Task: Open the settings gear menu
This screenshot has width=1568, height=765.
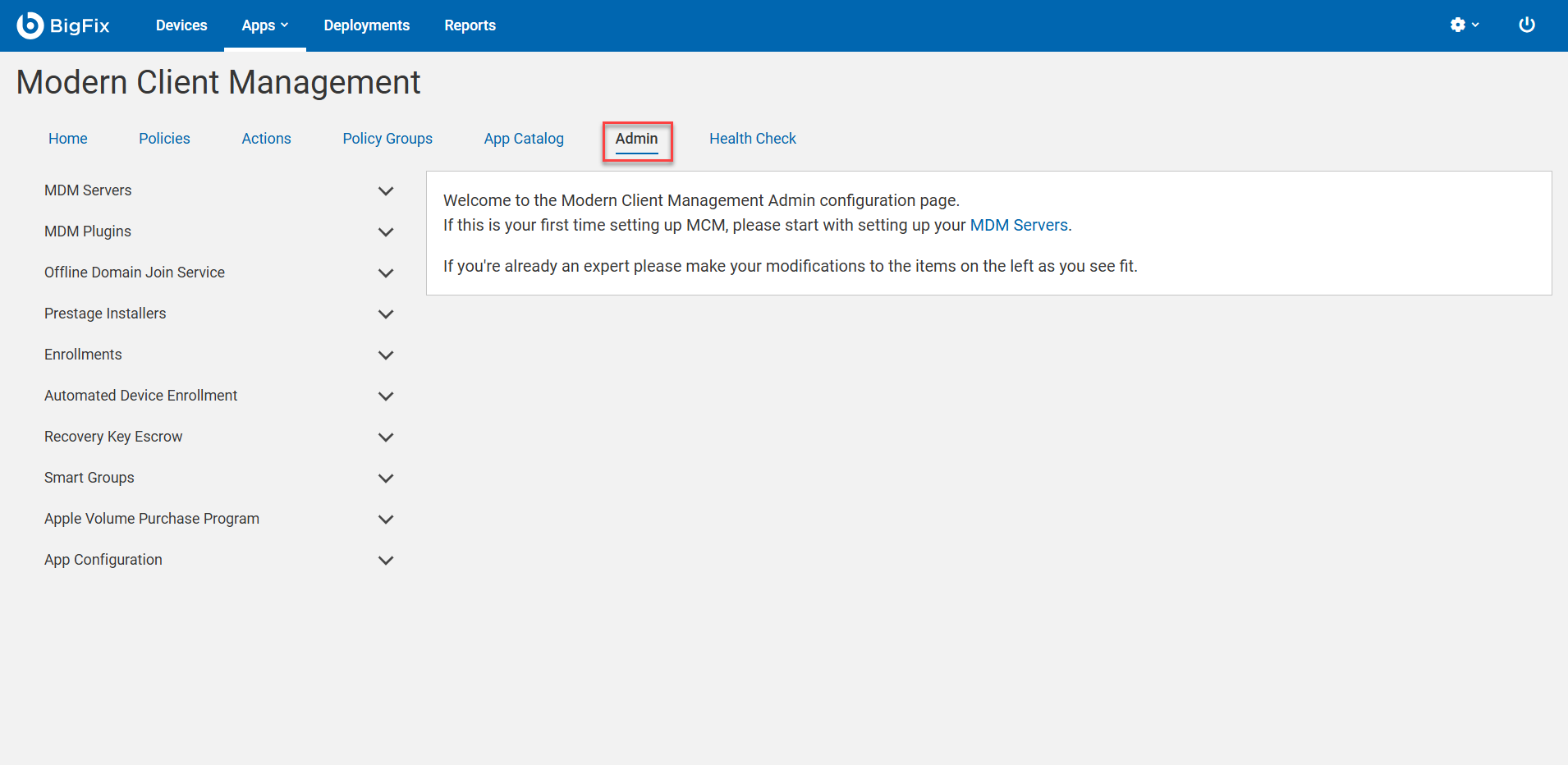Action: pyautogui.click(x=1465, y=25)
